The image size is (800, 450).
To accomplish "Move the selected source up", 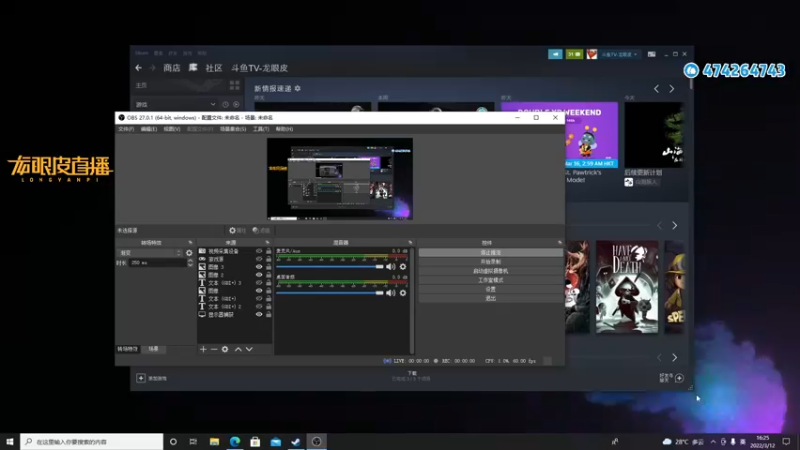I will coord(238,349).
